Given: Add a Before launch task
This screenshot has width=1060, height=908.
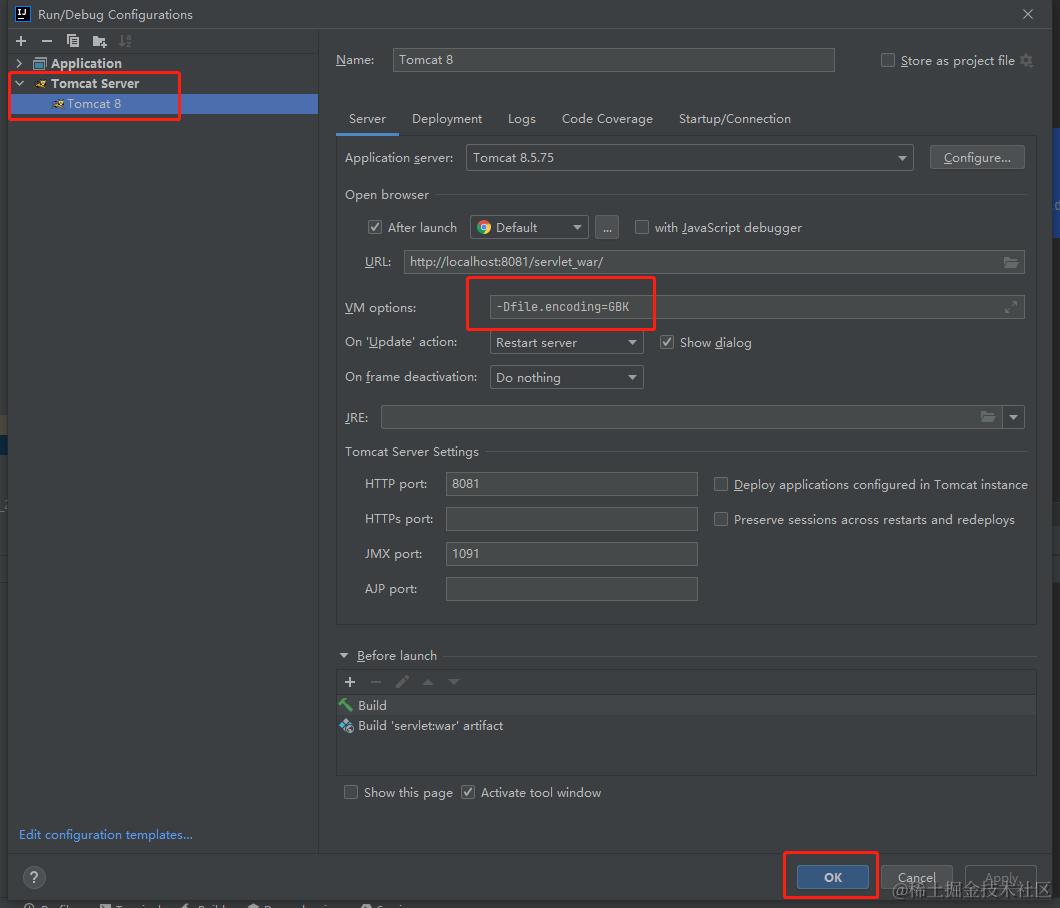Looking at the screenshot, I should click(350, 682).
